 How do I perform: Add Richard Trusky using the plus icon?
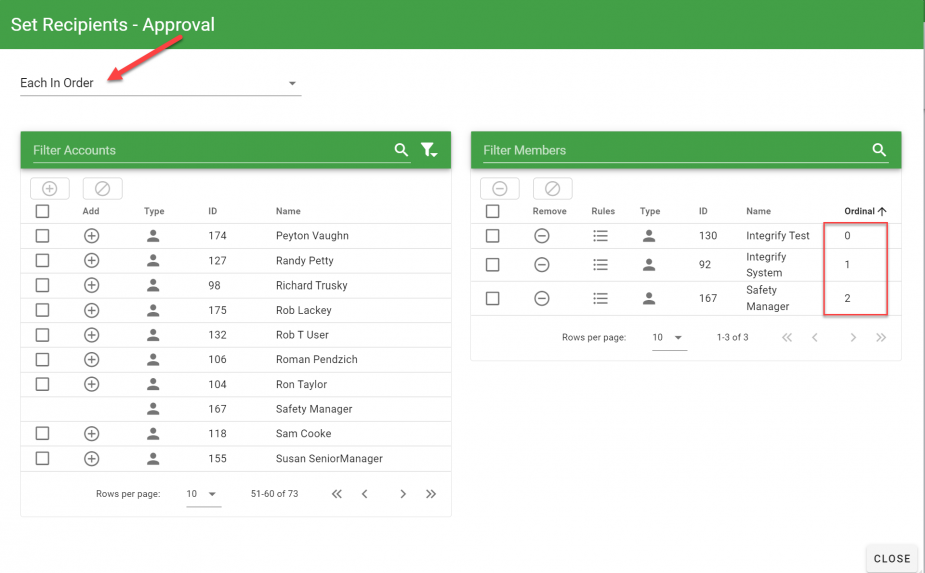coord(91,285)
